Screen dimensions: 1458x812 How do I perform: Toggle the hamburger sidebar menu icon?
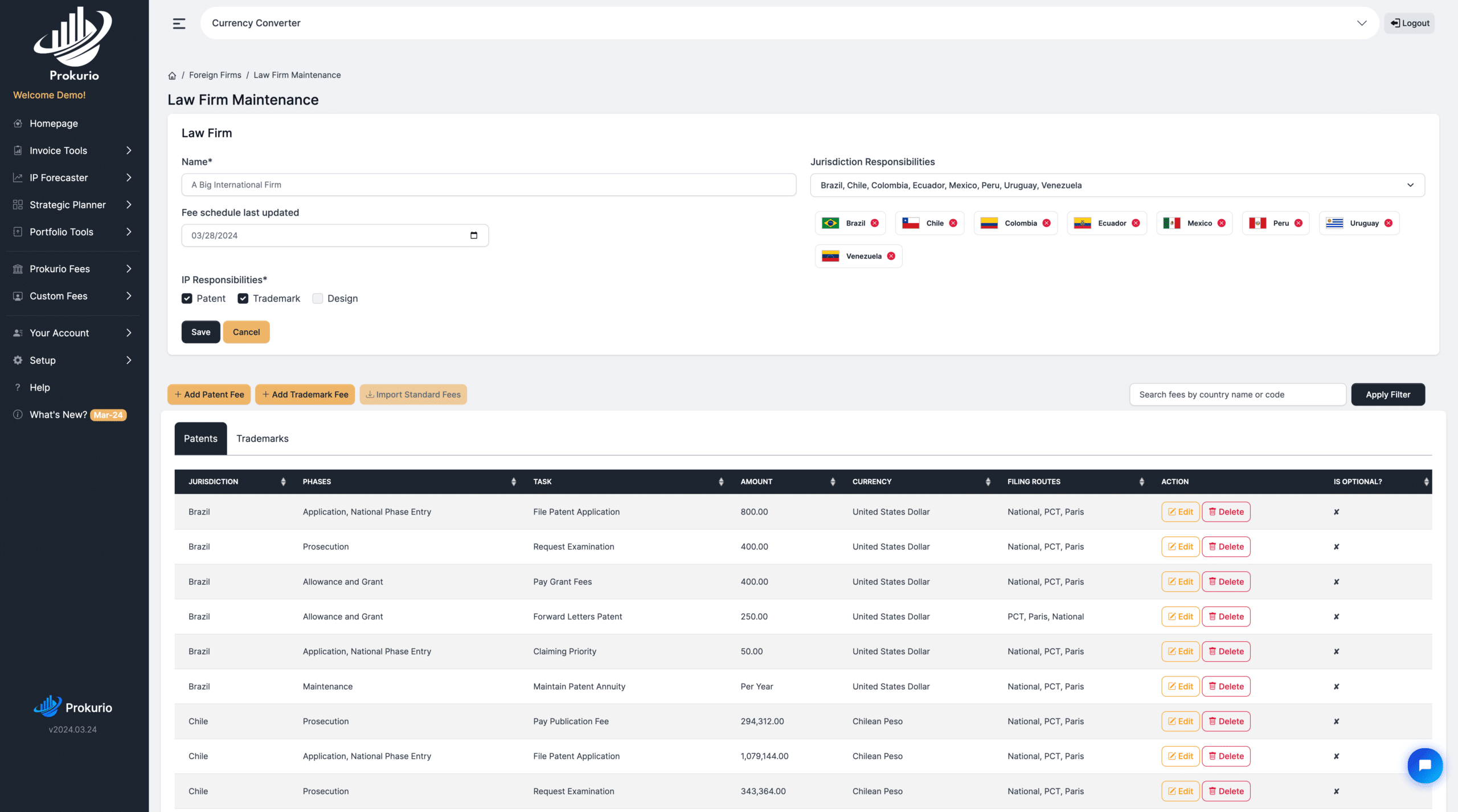179,23
